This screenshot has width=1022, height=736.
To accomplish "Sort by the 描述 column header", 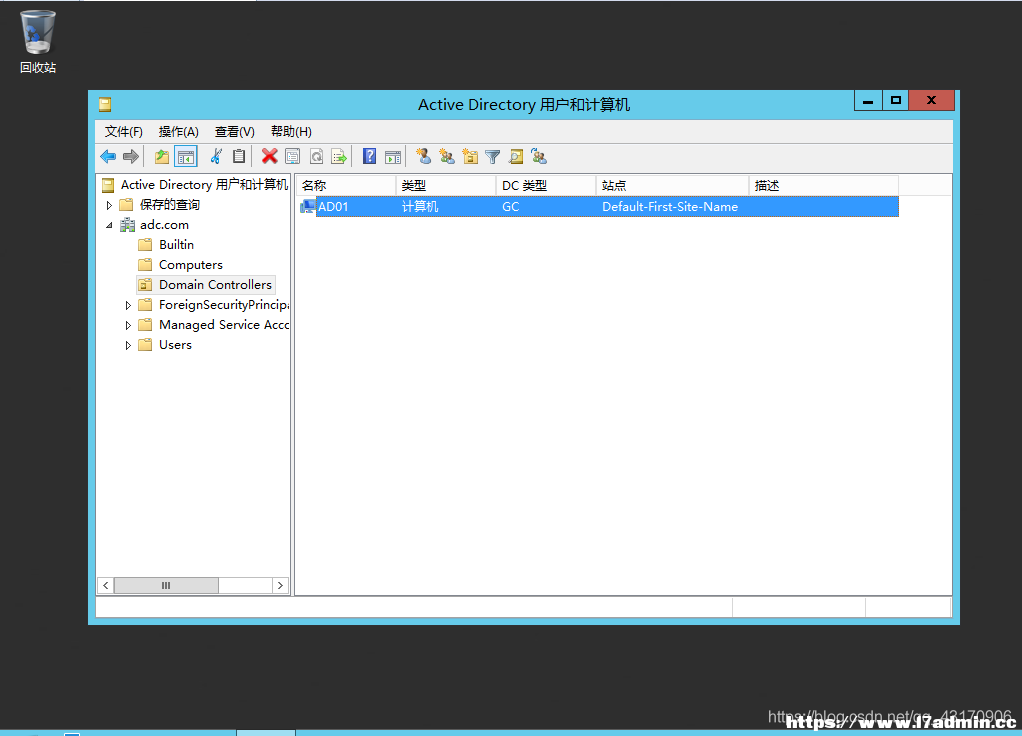I will [x=824, y=186].
